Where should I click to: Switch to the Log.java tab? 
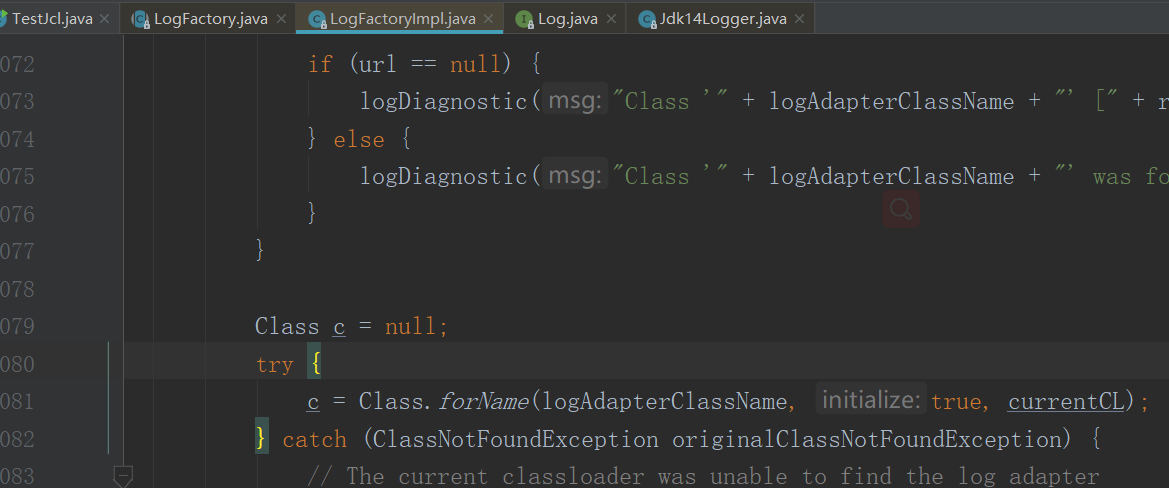pyautogui.click(x=566, y=19)
